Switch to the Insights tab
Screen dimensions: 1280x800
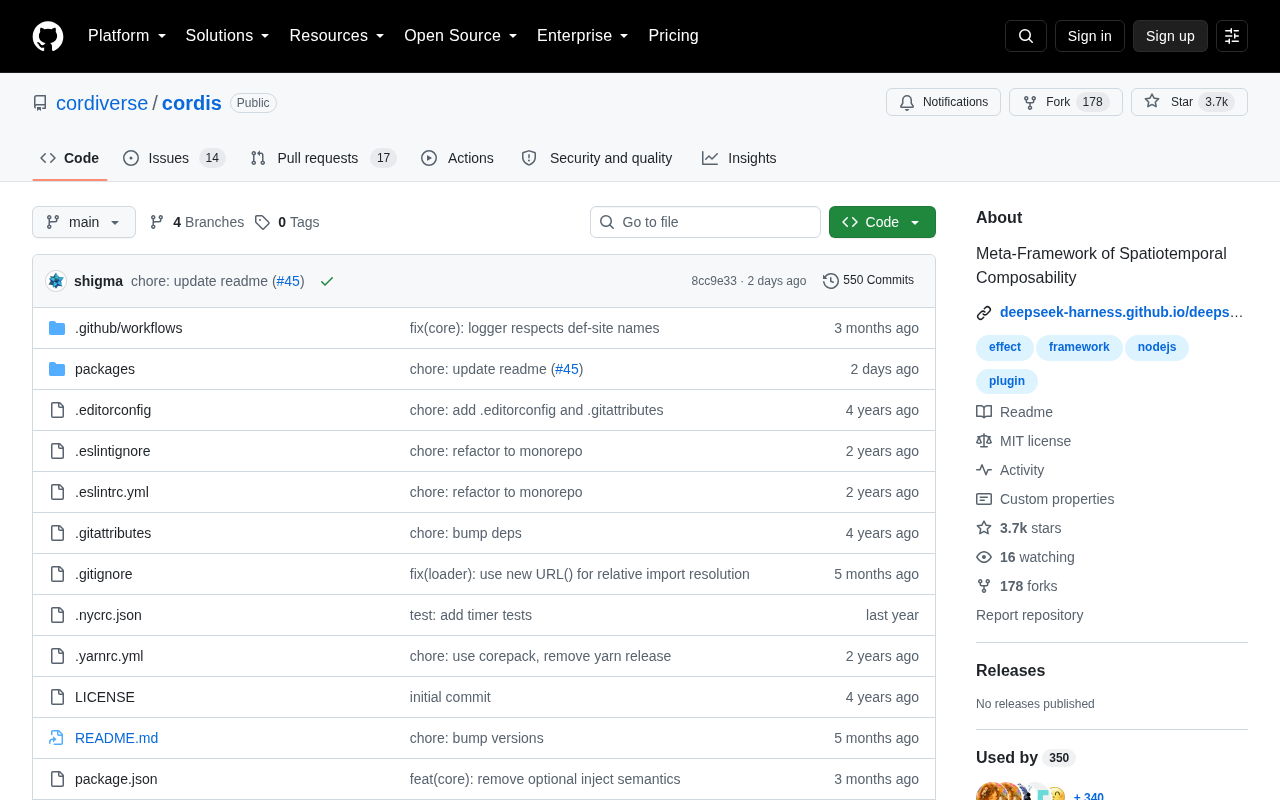(x=739, y=158)
